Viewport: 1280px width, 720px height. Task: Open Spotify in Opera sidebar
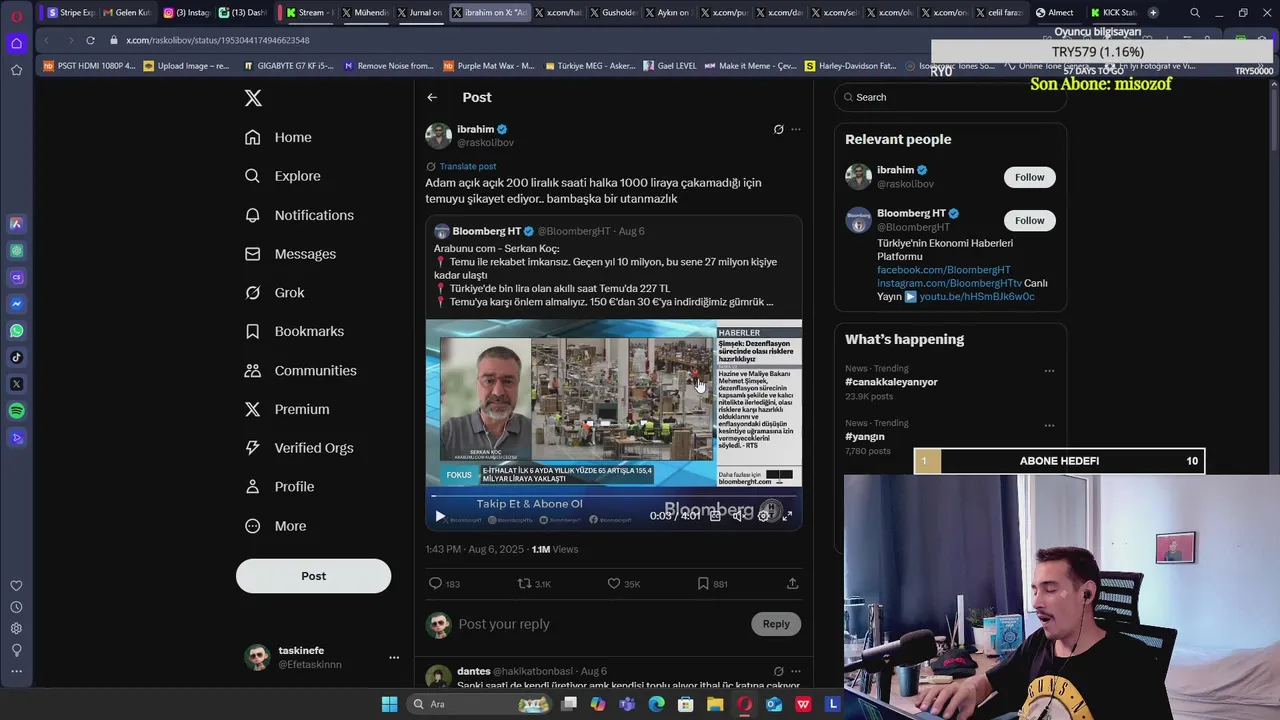click(16, 411)
